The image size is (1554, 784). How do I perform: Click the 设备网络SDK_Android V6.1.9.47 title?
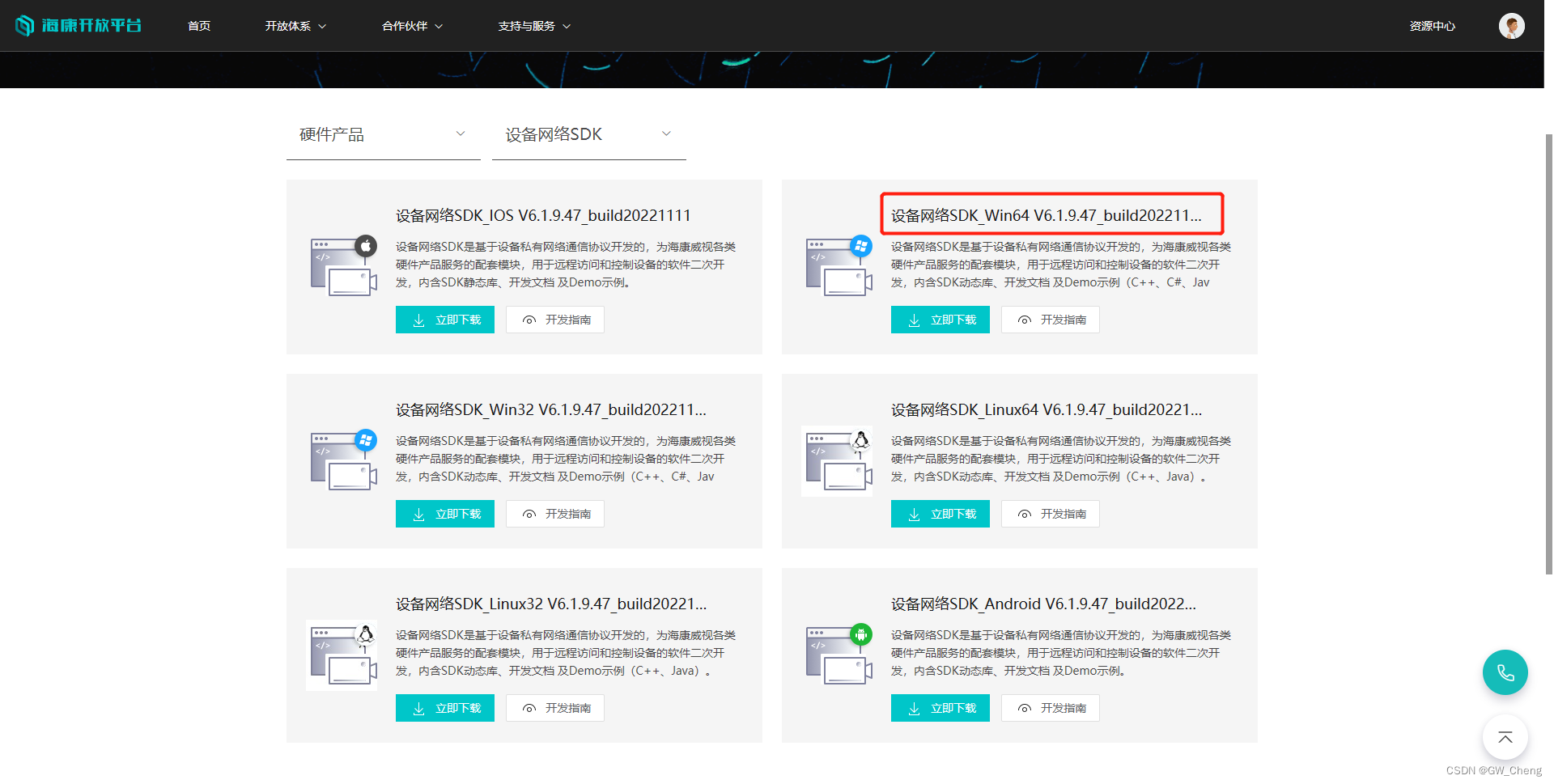click(x=1043, y=604)
